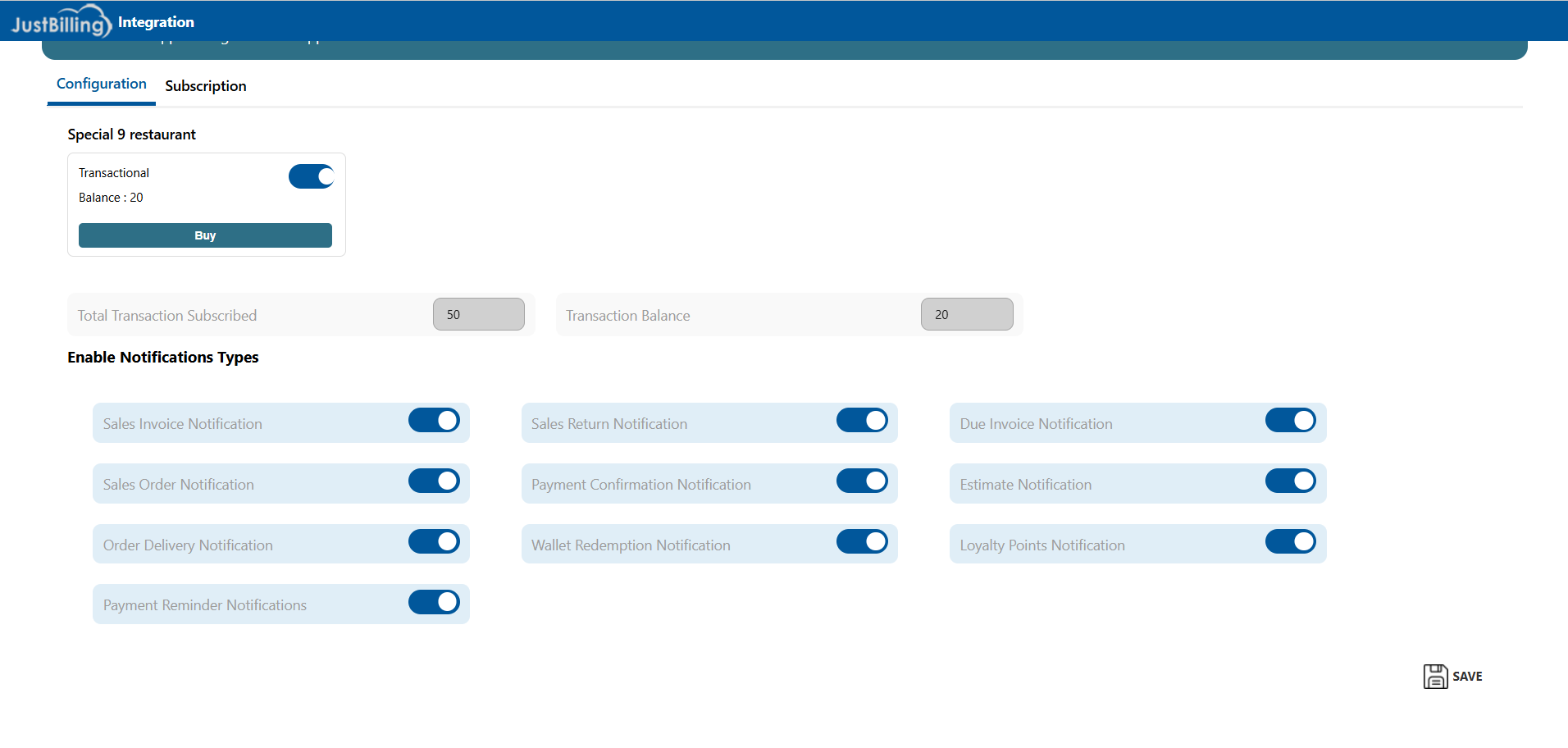Disable Payment Reminder Notifications
This screenshot has height=748, width=1568.
click(x=434, y=603)
